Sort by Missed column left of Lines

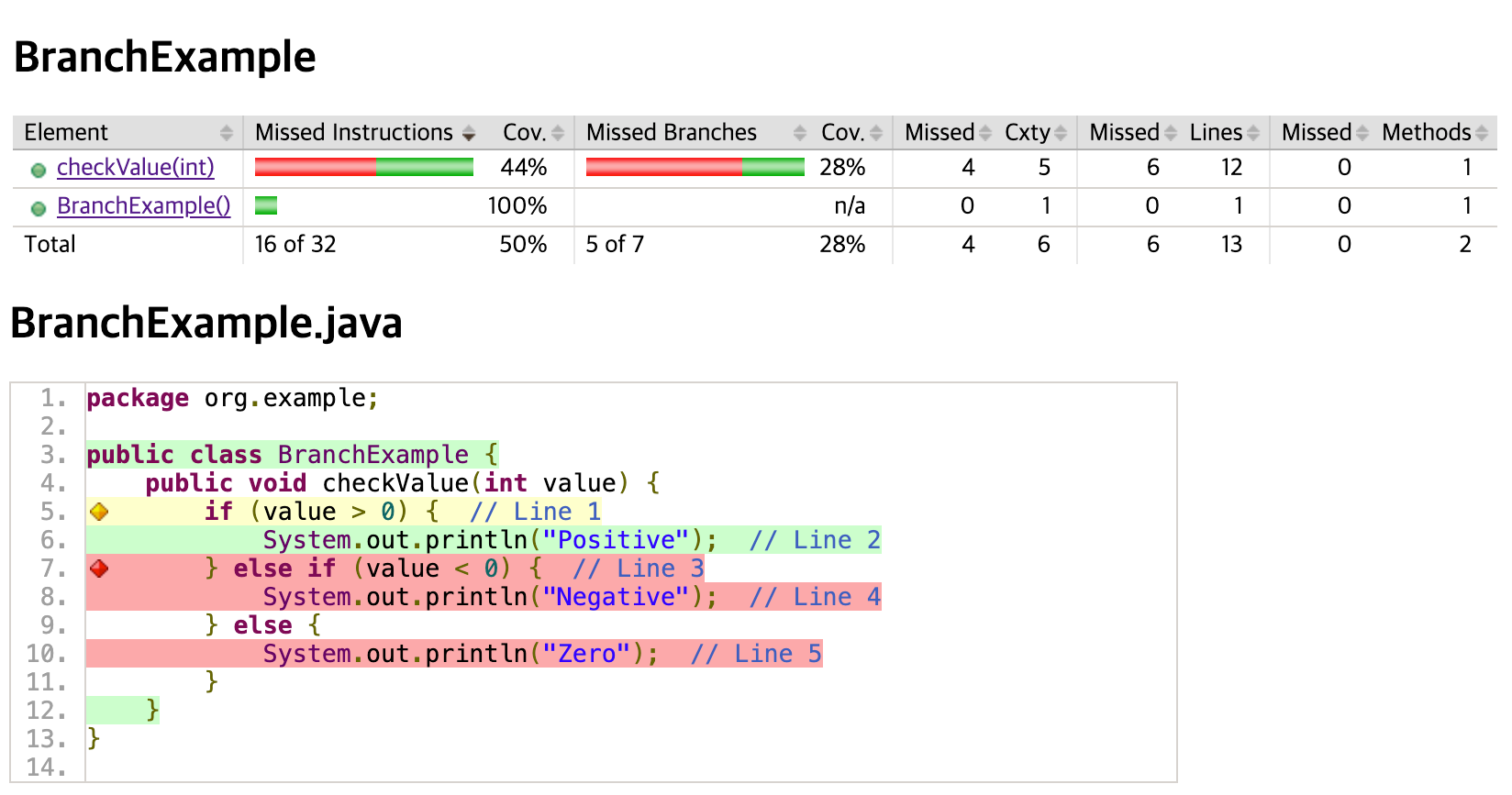[1132, 132]
